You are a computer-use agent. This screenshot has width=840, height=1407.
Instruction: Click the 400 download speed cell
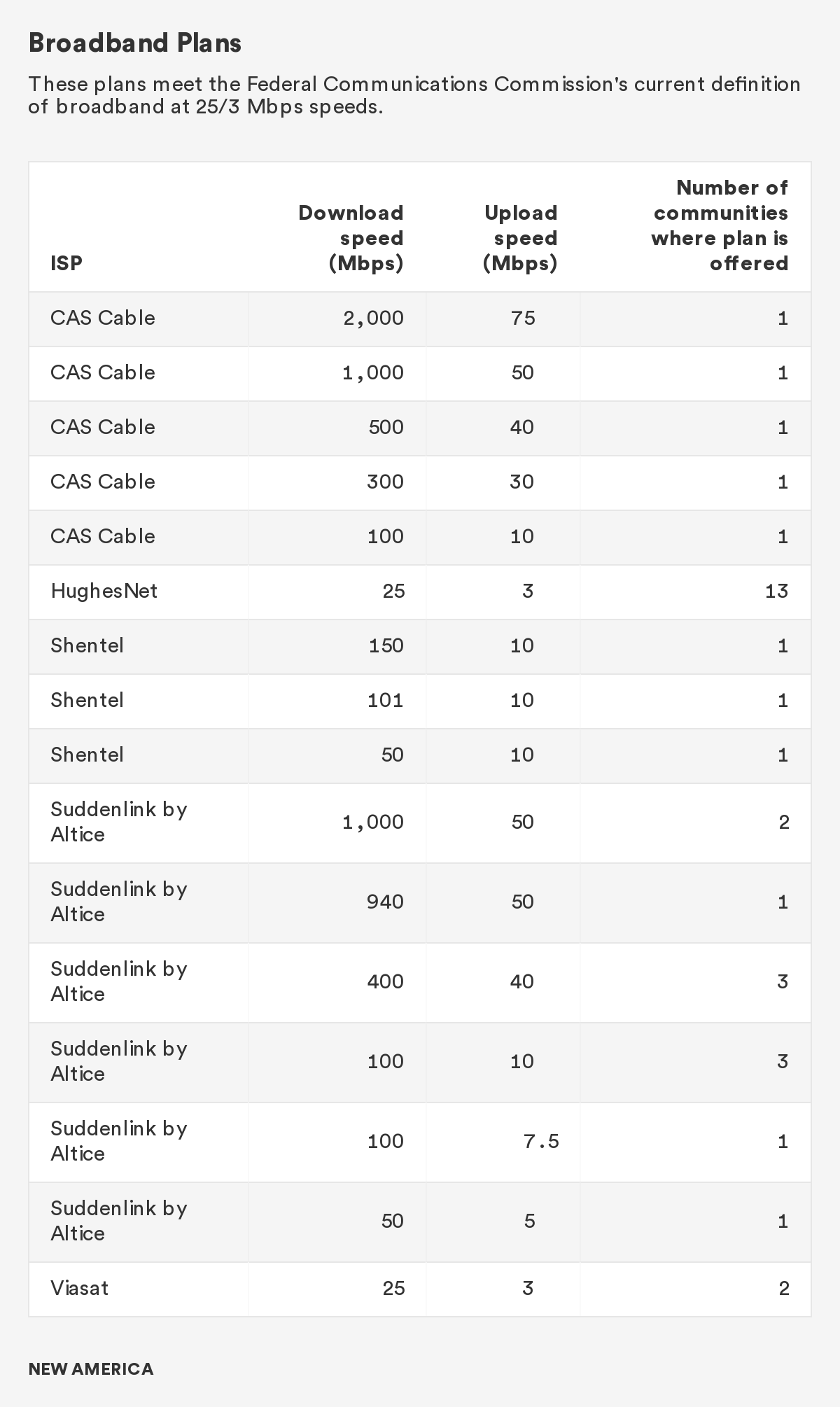(x=385, y=981)
